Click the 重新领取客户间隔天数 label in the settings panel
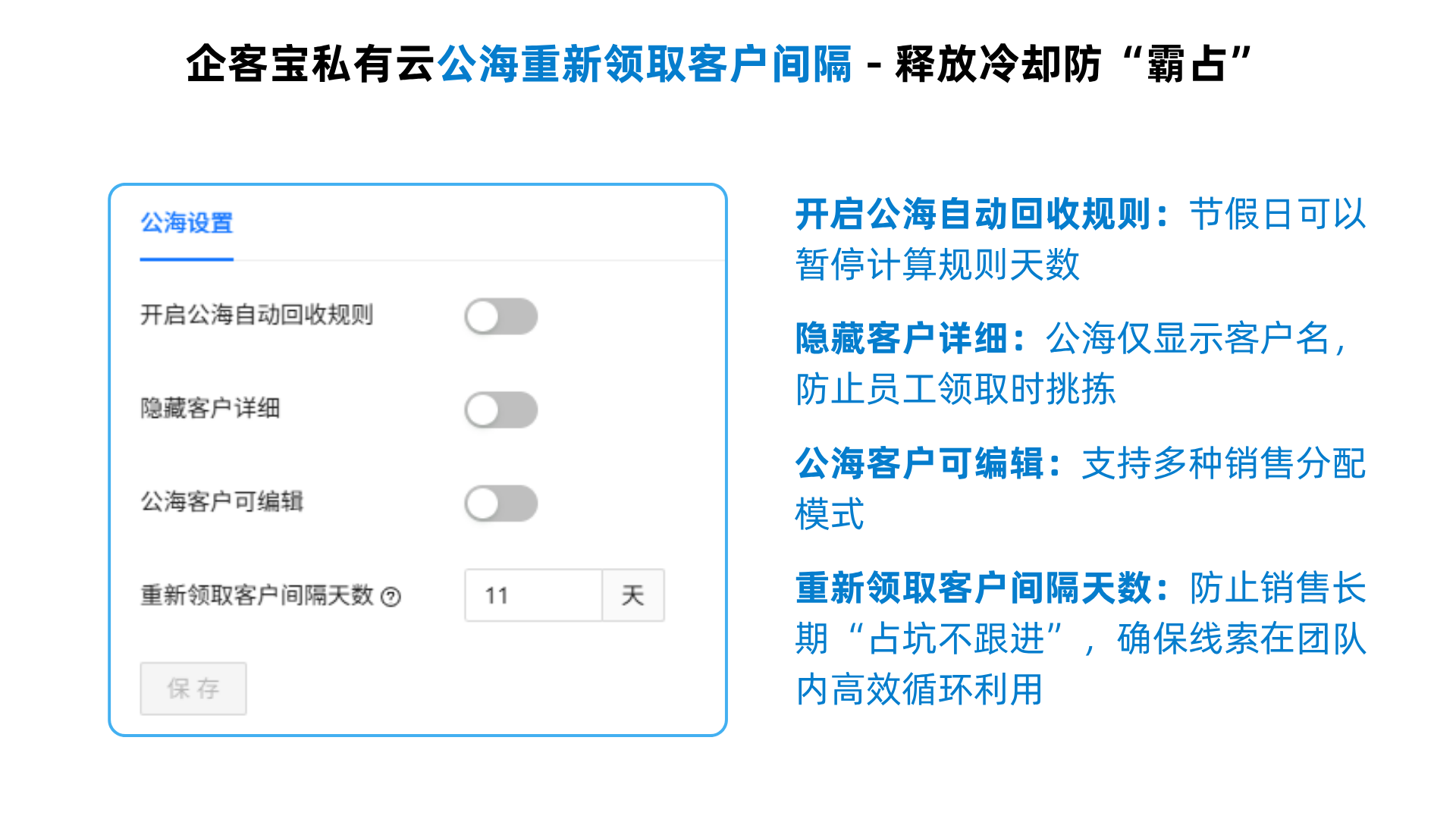Screen dimensions: 1456x819 (256, 595)
